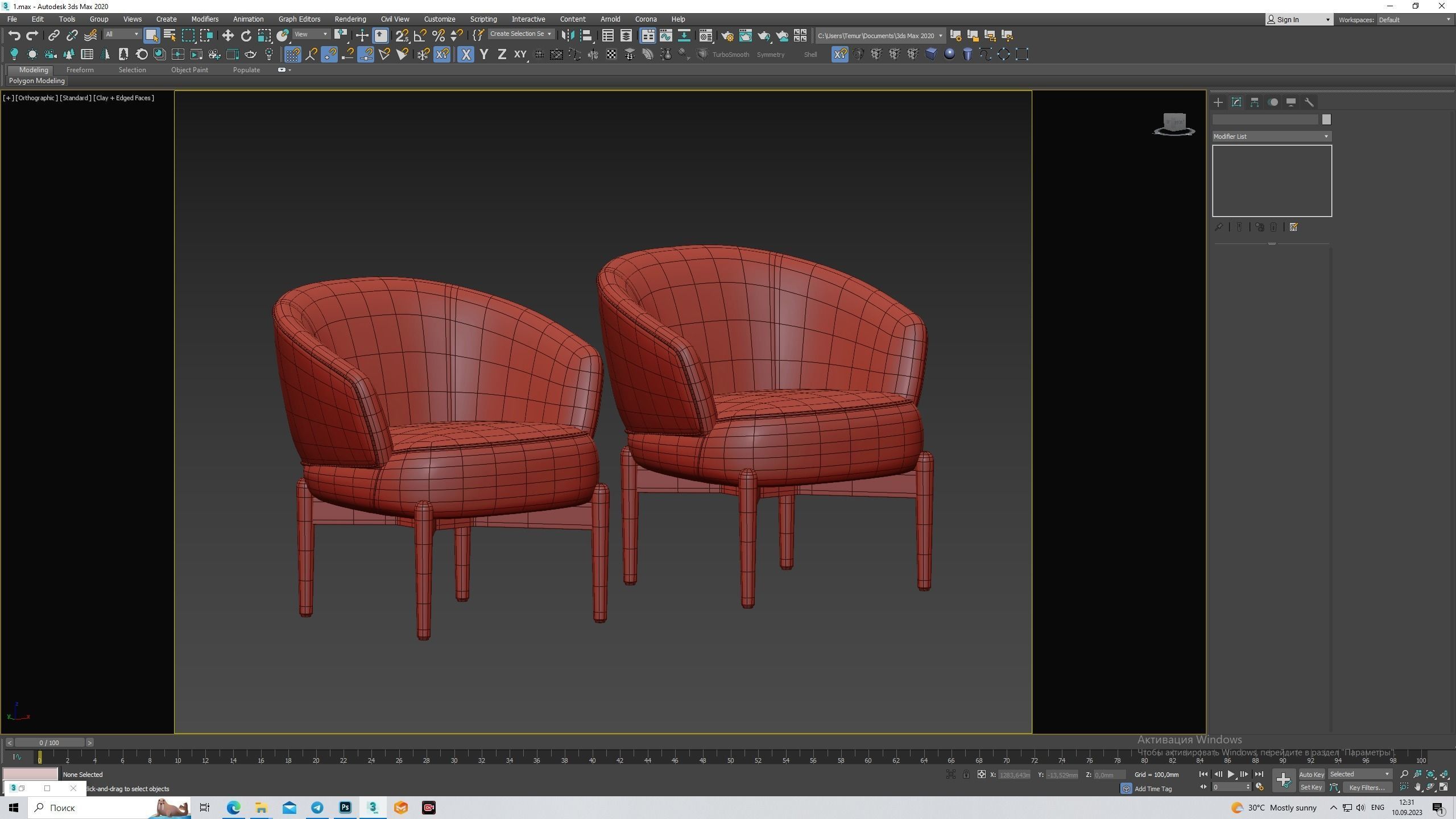The width and height of the screenshot is (1456, 819).
Task: Activate the Select and Rotate tool
Action: click(246, 35)
